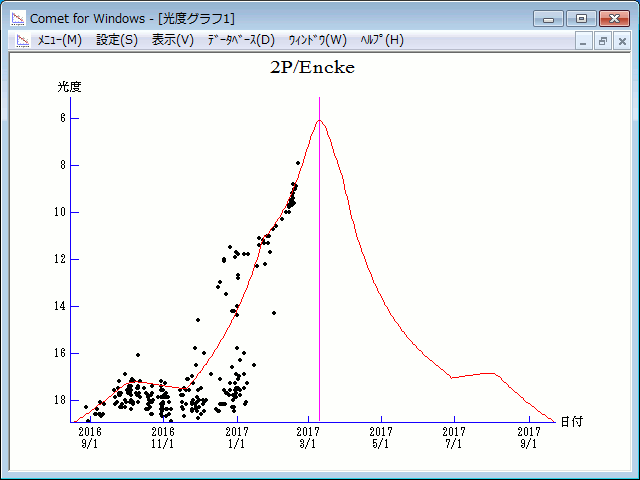Click the 2016 9/1 date label
Screen dimensions: 640x480
90,438
